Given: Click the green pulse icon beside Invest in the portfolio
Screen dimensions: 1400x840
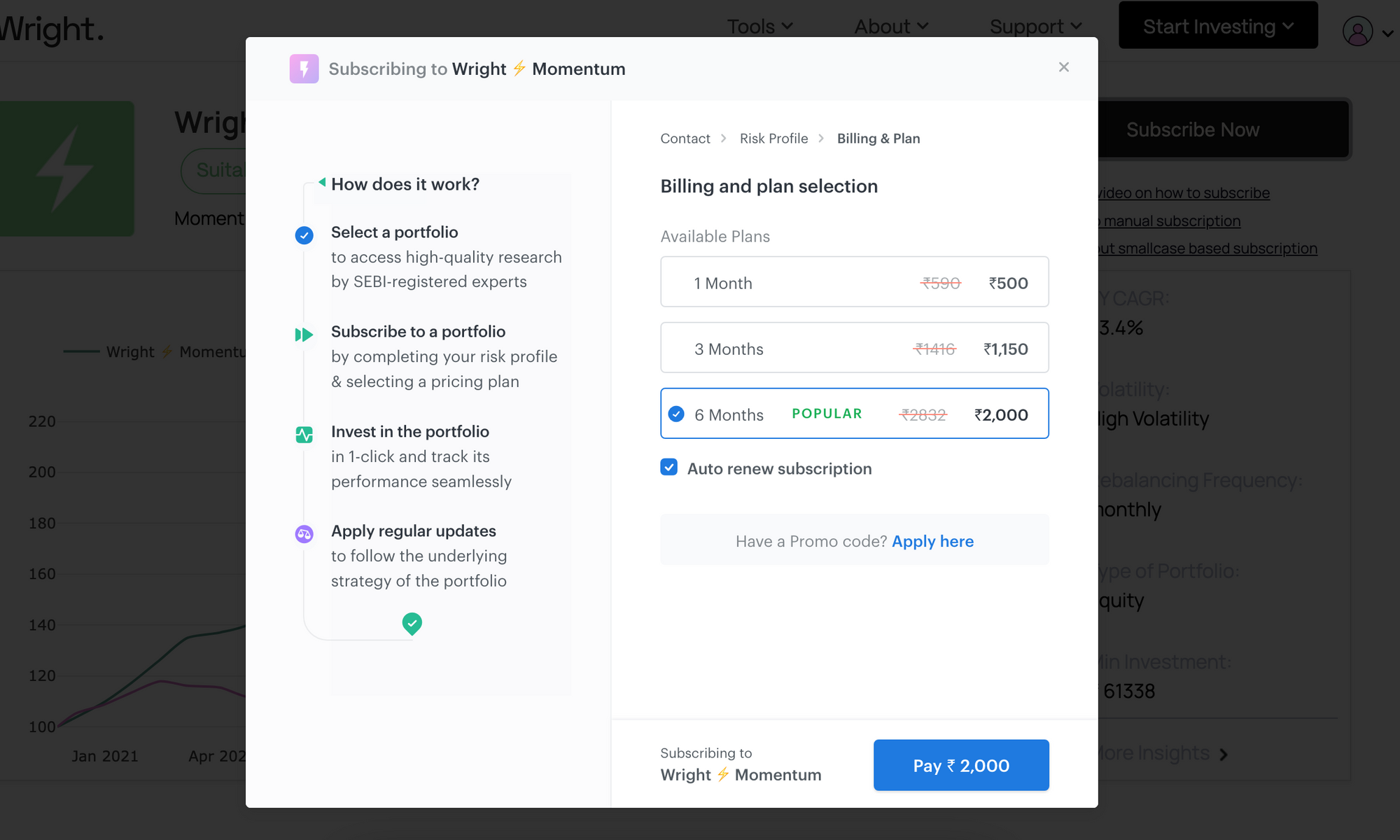Looking at the screenshot, I should click(x=304, y=435).
